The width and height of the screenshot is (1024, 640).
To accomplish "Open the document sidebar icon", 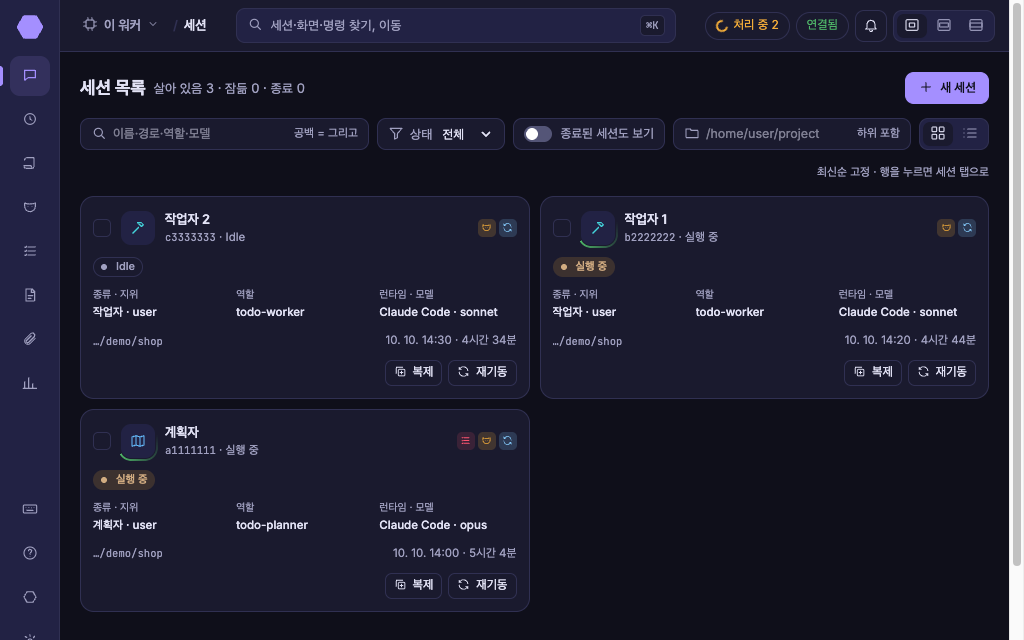I will [30, 295].
